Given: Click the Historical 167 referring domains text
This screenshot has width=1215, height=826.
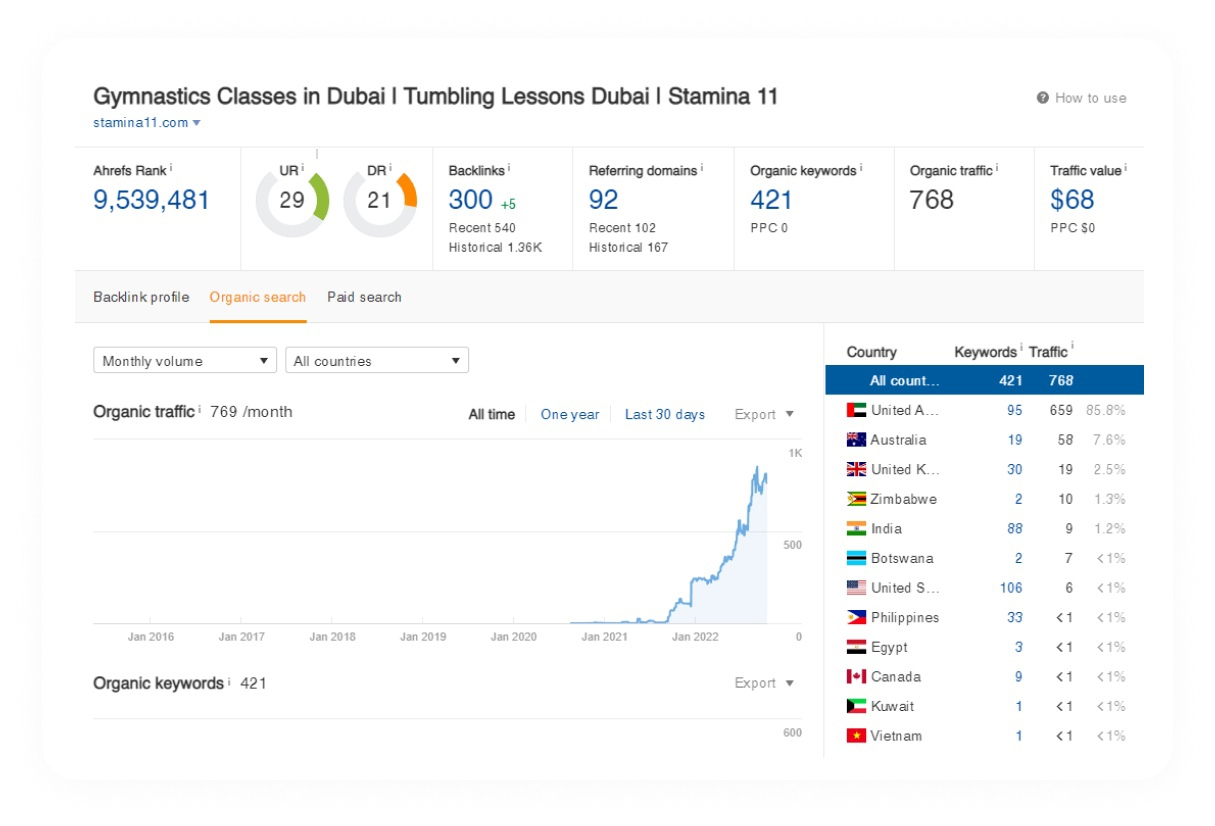Looking at the screenshot, I should [628, 247].
